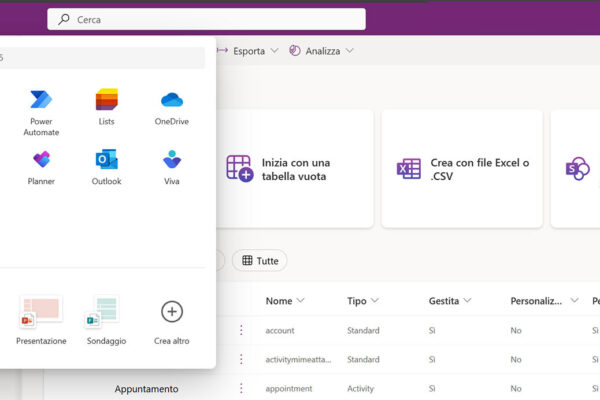
Task: Open the Gestita column dropdown
Action: click(468, 300)
